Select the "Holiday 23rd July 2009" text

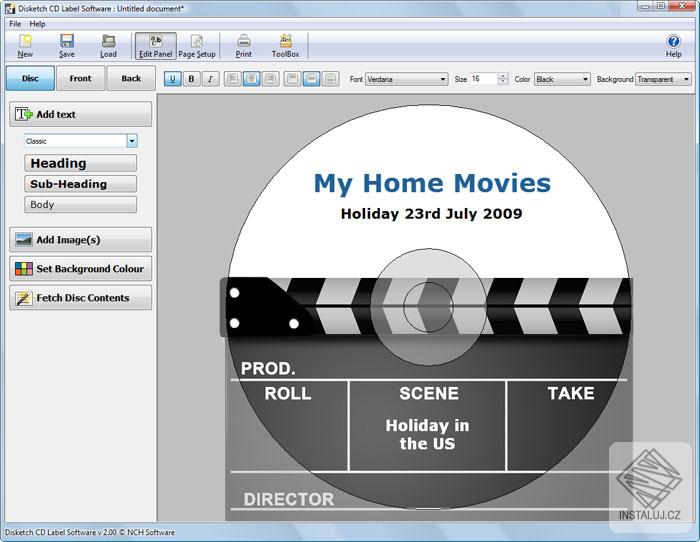tap(431, 214)
